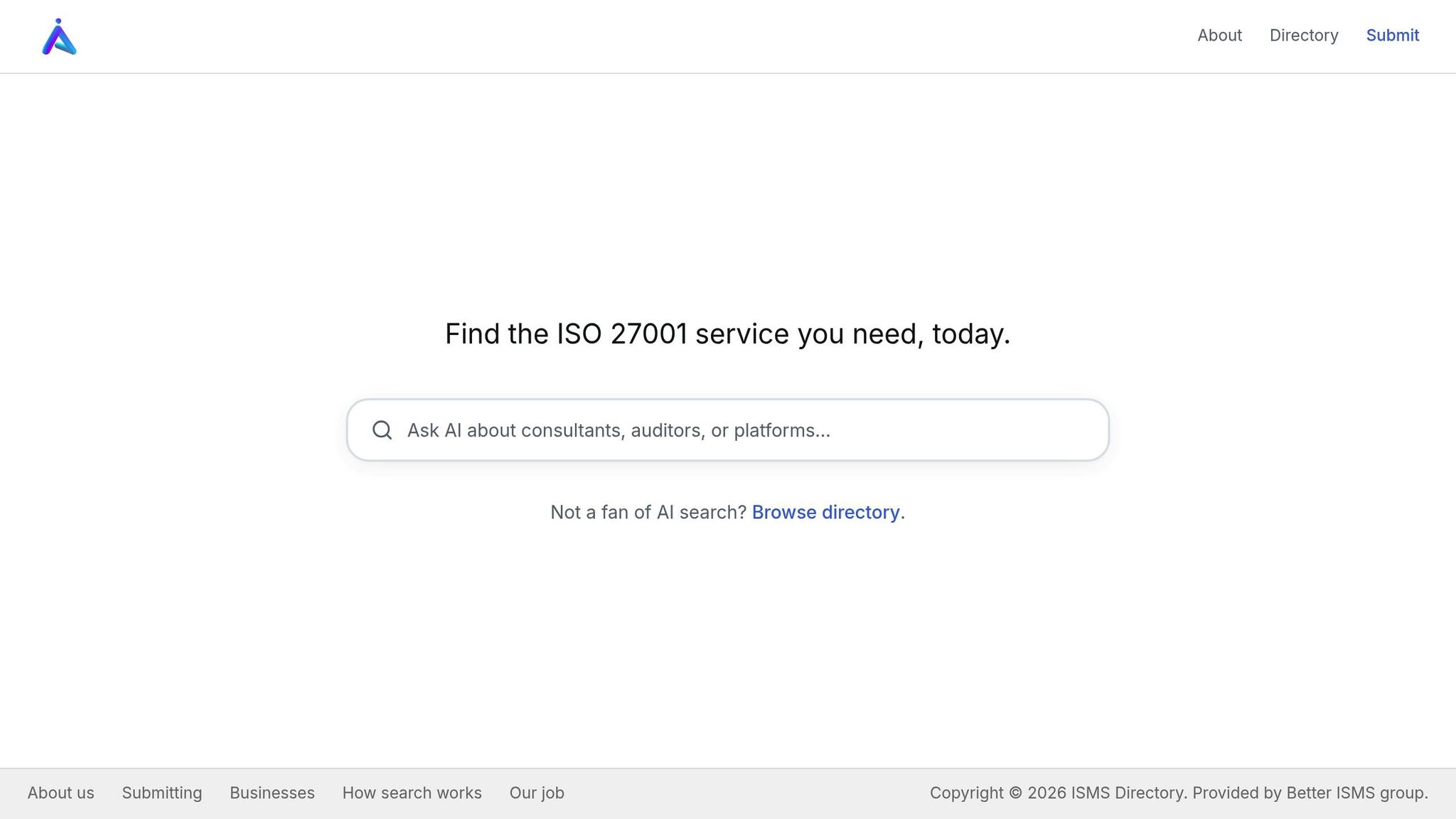Click the Browse directory link
The image size is (1456, 819).
[x=825, y=512]
